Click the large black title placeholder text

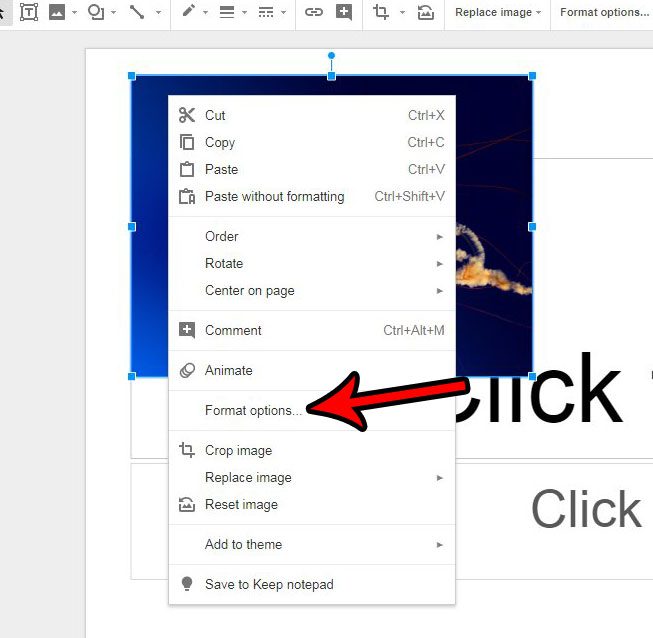tap(541, 388)
